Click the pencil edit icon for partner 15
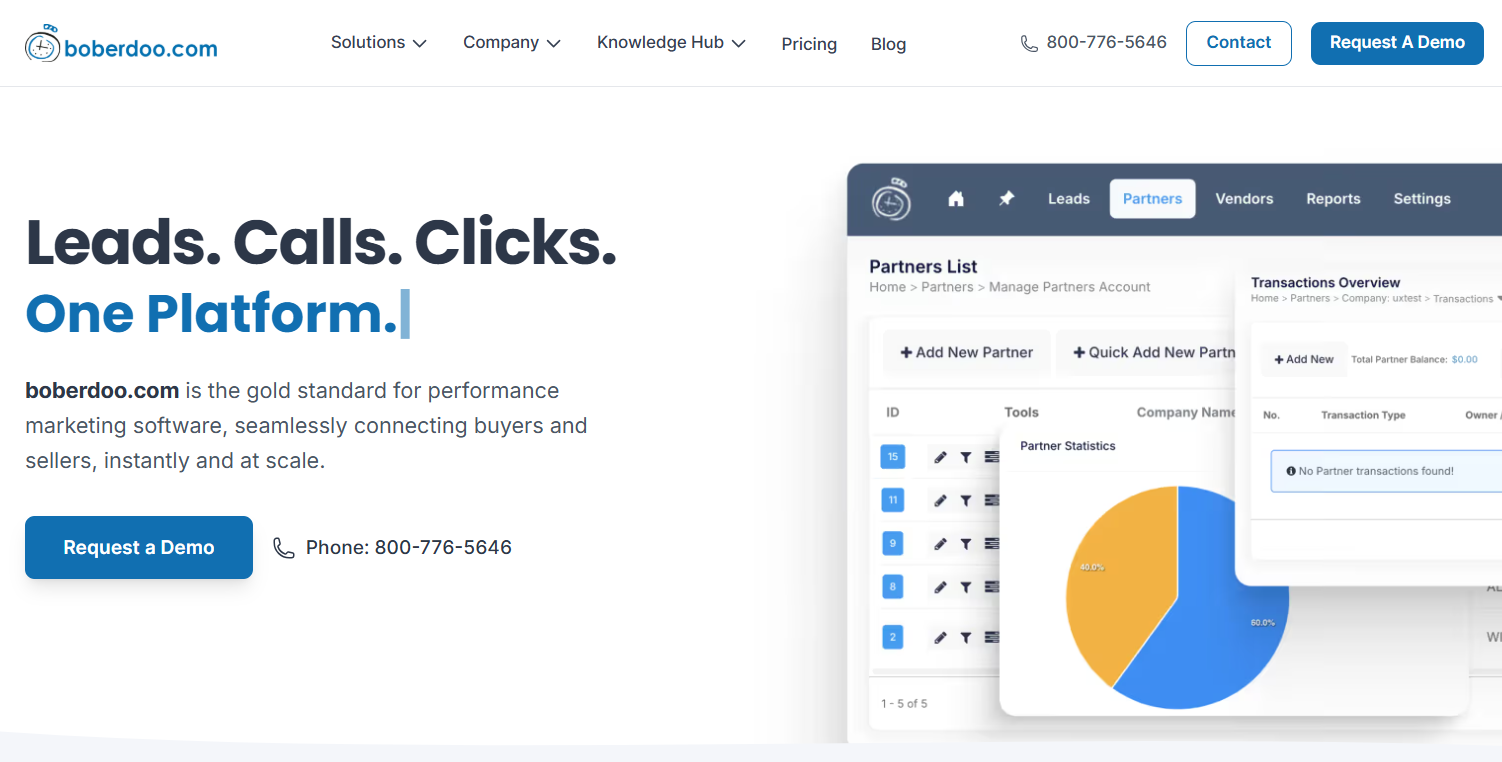The width and height of the screenshot is (1502, 762). [940, 457]
